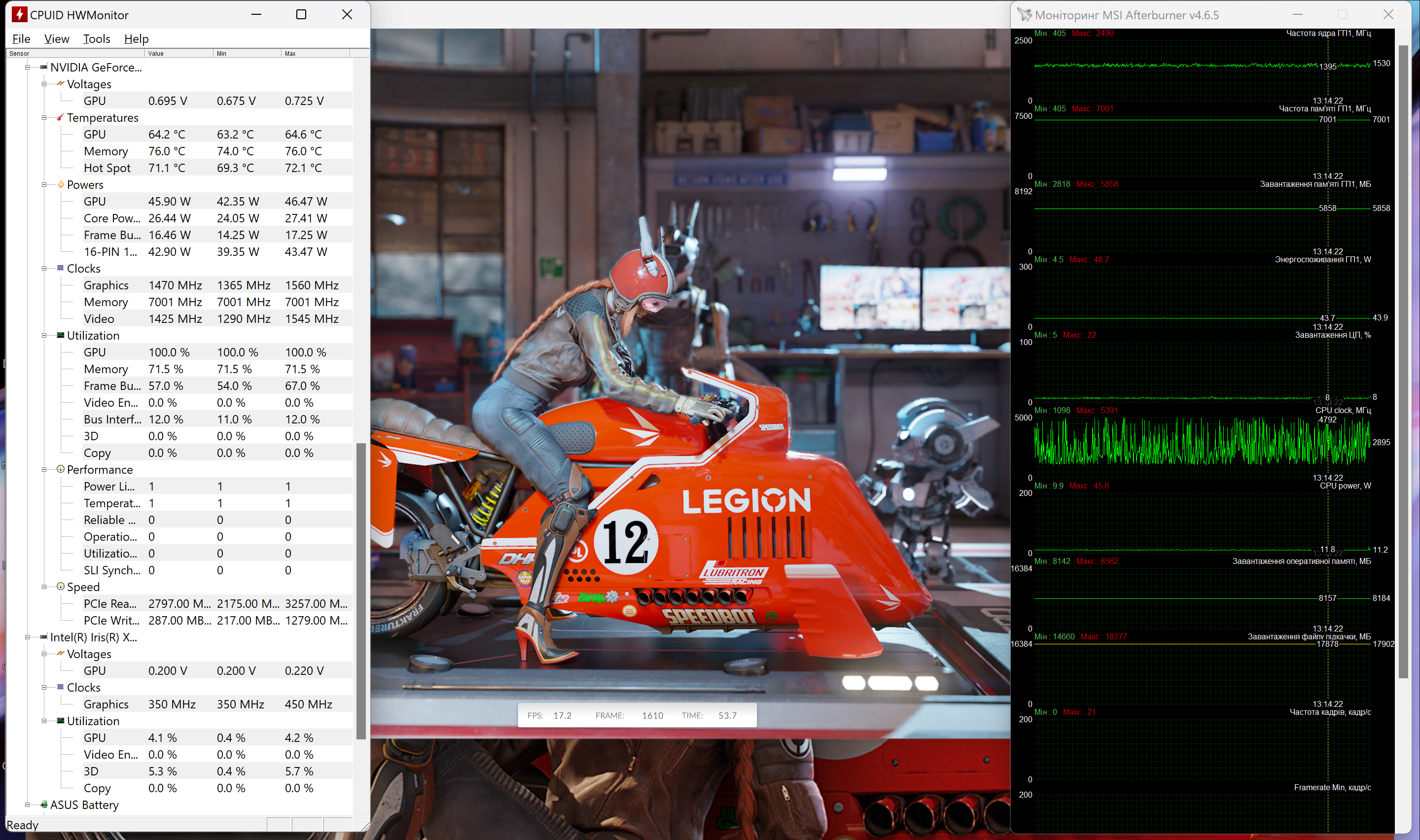Click the Temperatures thermometer icon
The height and width of the screenshot is (840, 1420).
[61, 118]
